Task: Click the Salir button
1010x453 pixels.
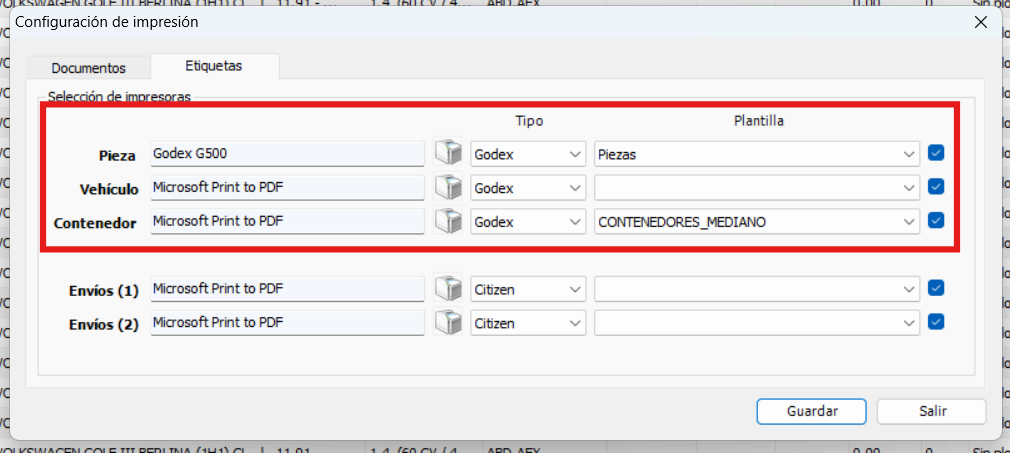Action: pos(931,411)
